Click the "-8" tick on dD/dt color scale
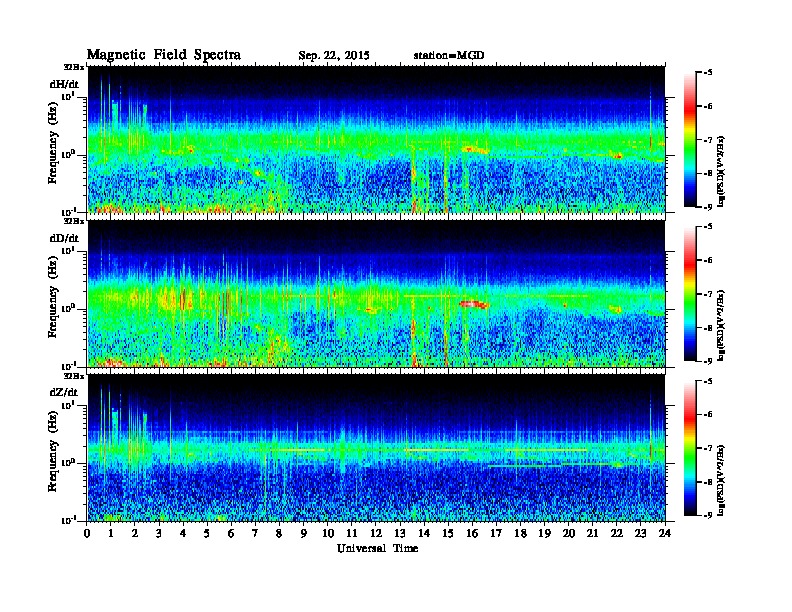Image resolution: width=792 pixels, height=612 pixels. point(708,327)
